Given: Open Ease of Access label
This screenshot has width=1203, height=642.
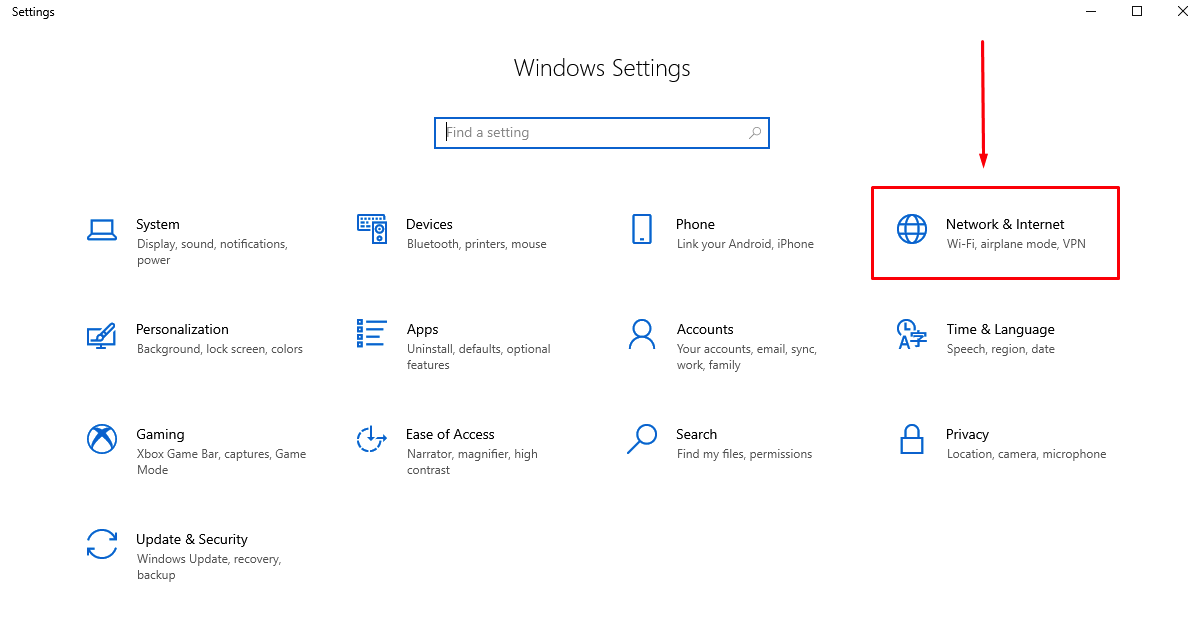Looking at the screenshot, I should 450,434.
